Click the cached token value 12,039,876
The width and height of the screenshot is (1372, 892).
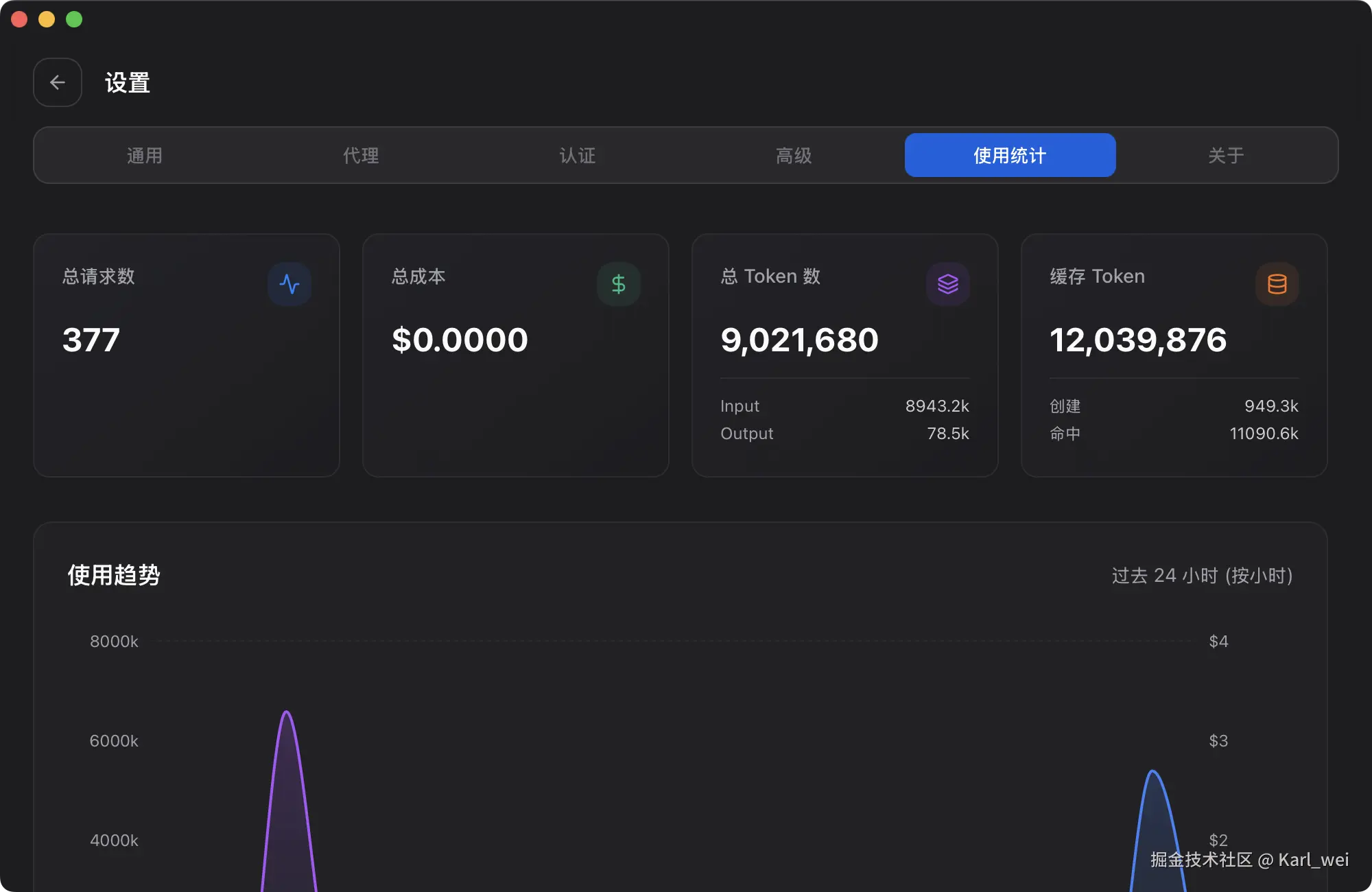tap(1138, 340)
